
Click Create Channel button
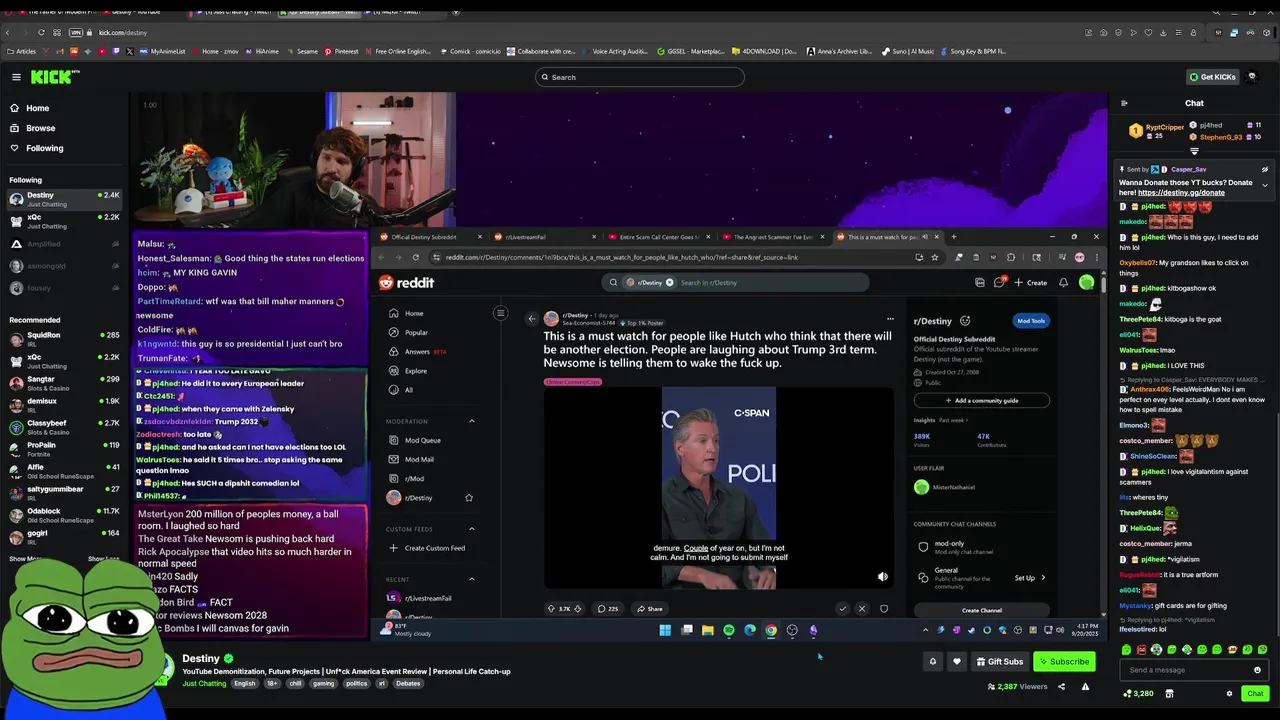click(x=982, y=610)
